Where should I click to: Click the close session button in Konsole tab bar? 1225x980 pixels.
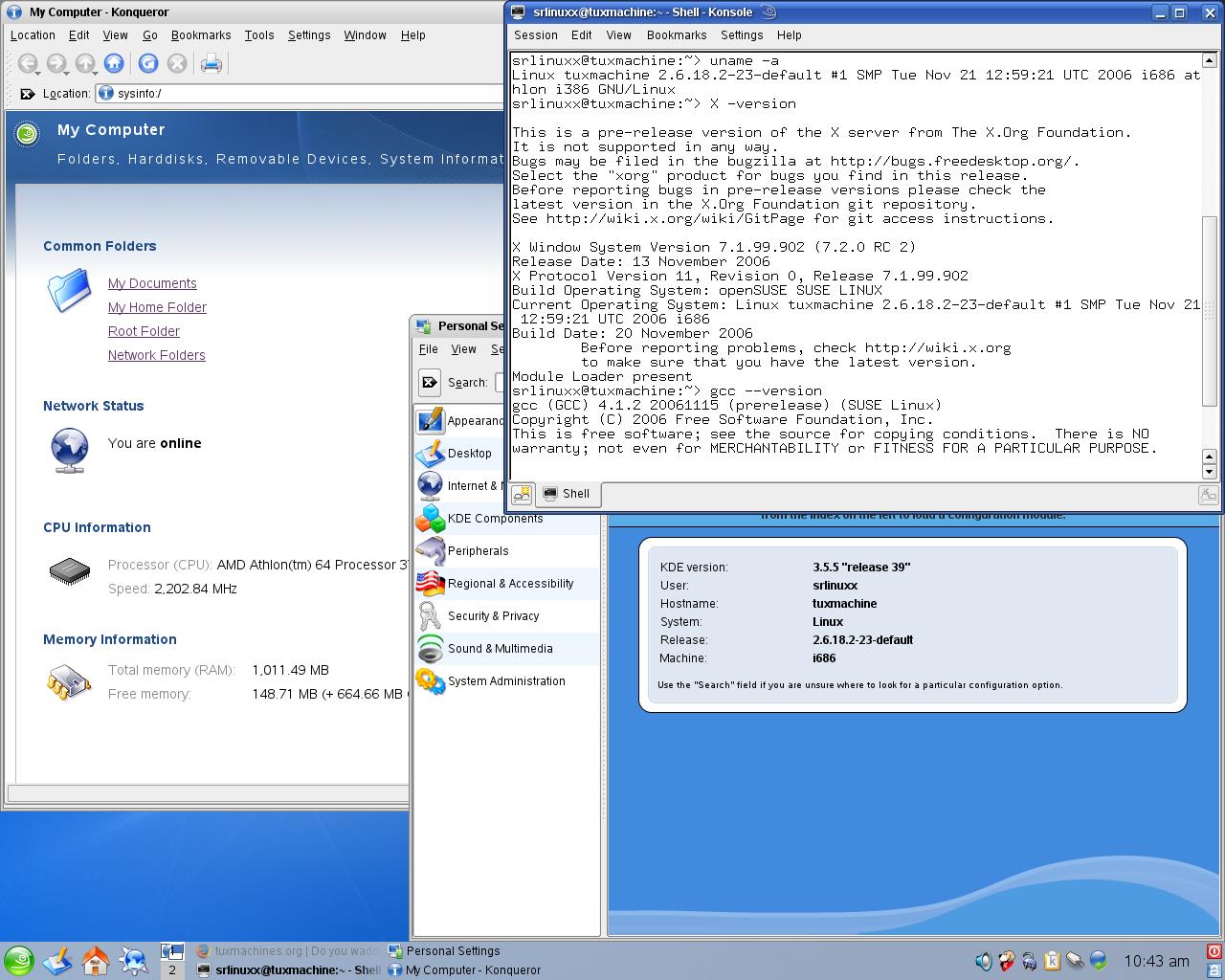(1208, 495)
